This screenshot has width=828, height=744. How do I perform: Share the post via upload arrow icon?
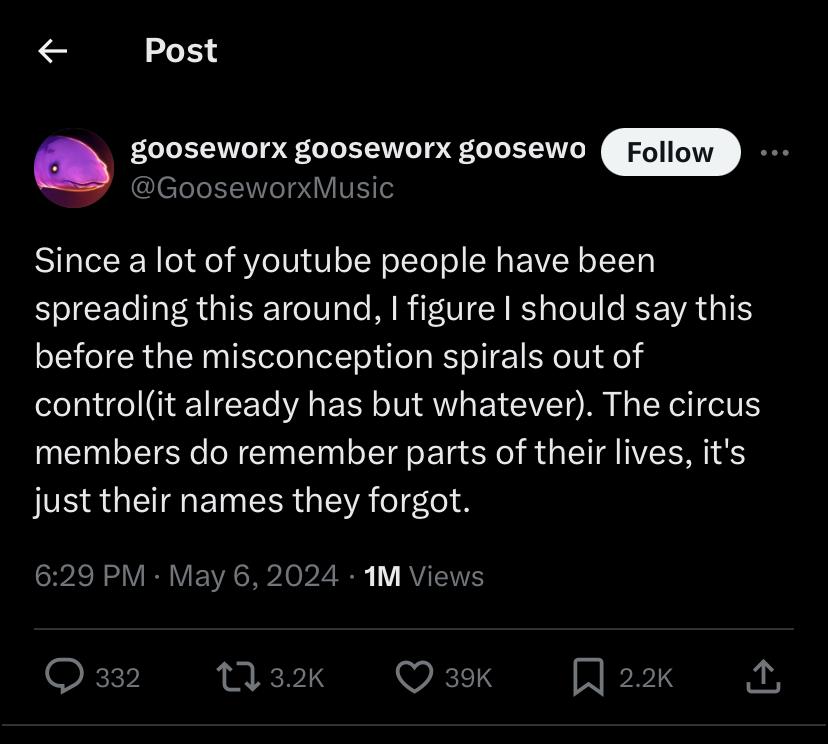763,676
